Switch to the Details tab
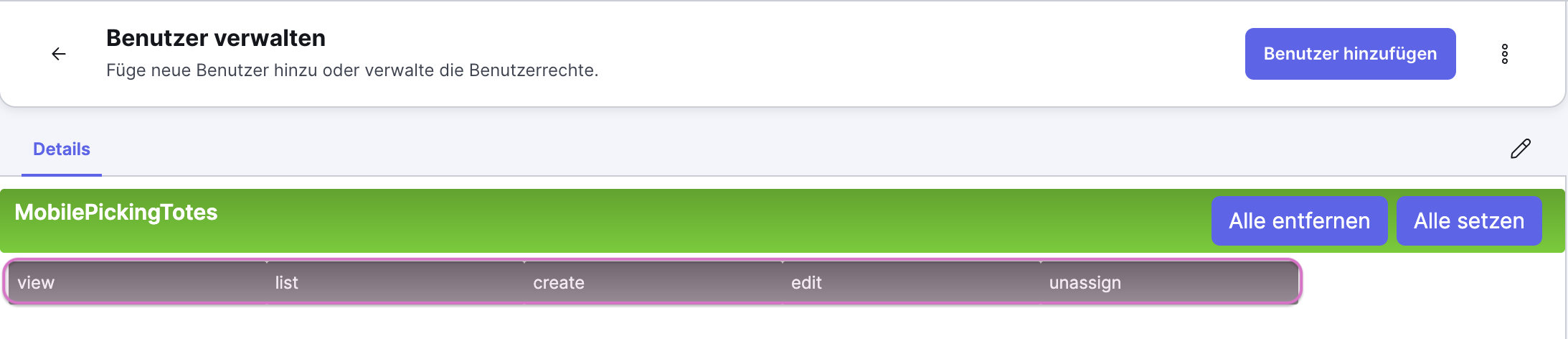Viewport: 1568px width, 339px height. [x=62, y=149]
